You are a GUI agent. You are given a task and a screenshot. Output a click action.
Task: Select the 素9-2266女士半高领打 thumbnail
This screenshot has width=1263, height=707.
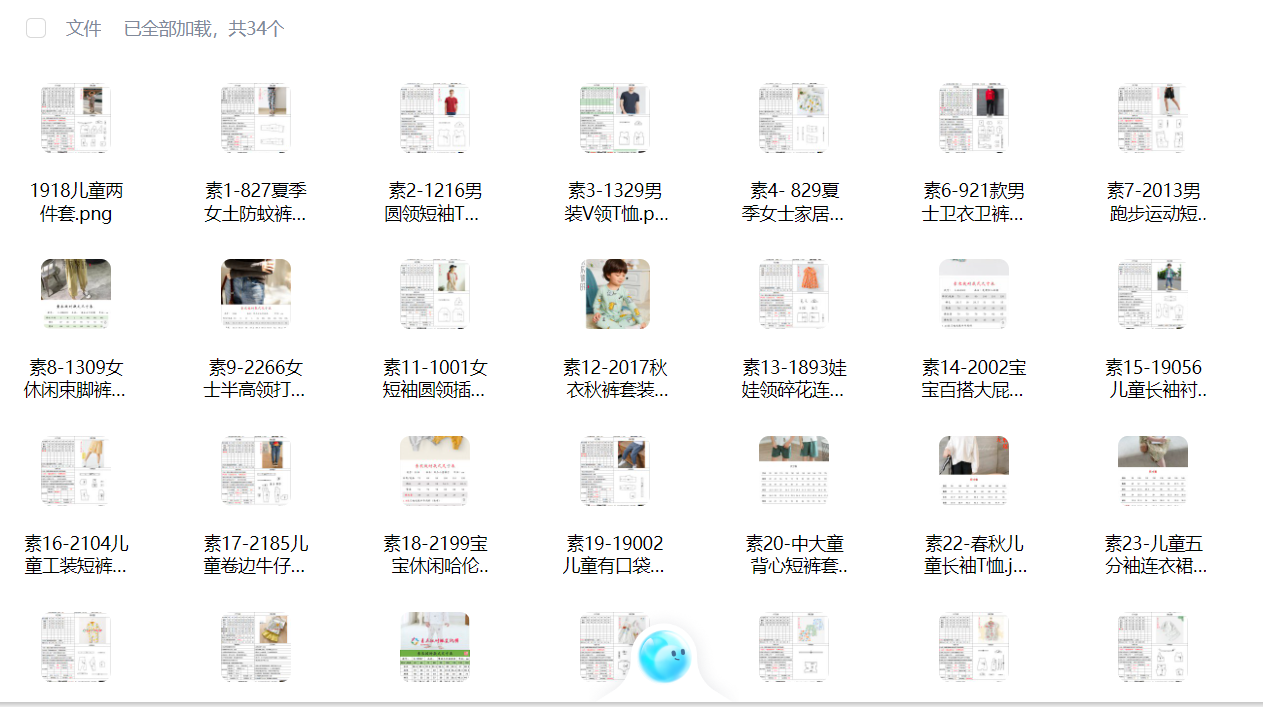tap(256, 294)
